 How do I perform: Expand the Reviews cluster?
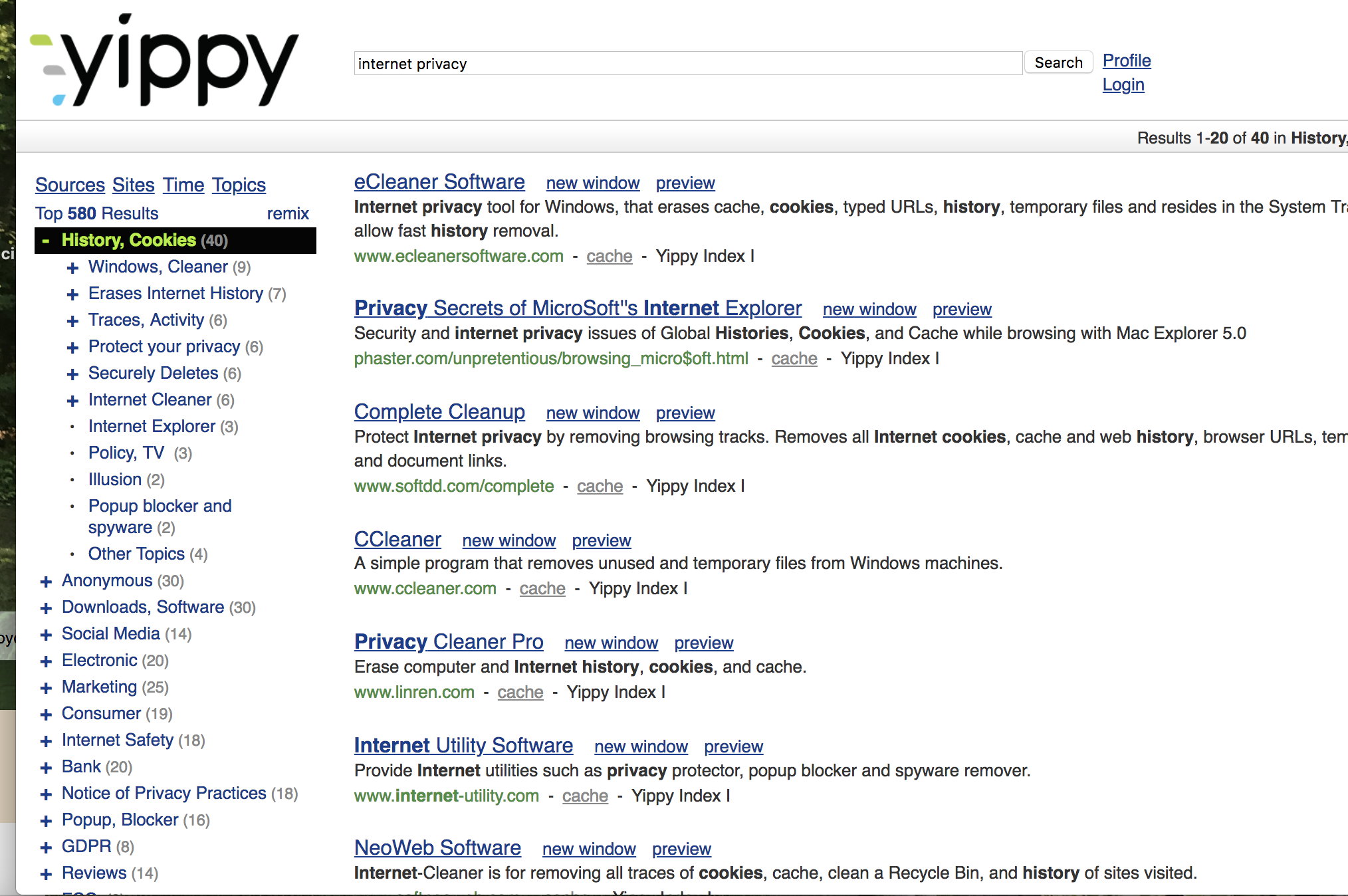46,874
